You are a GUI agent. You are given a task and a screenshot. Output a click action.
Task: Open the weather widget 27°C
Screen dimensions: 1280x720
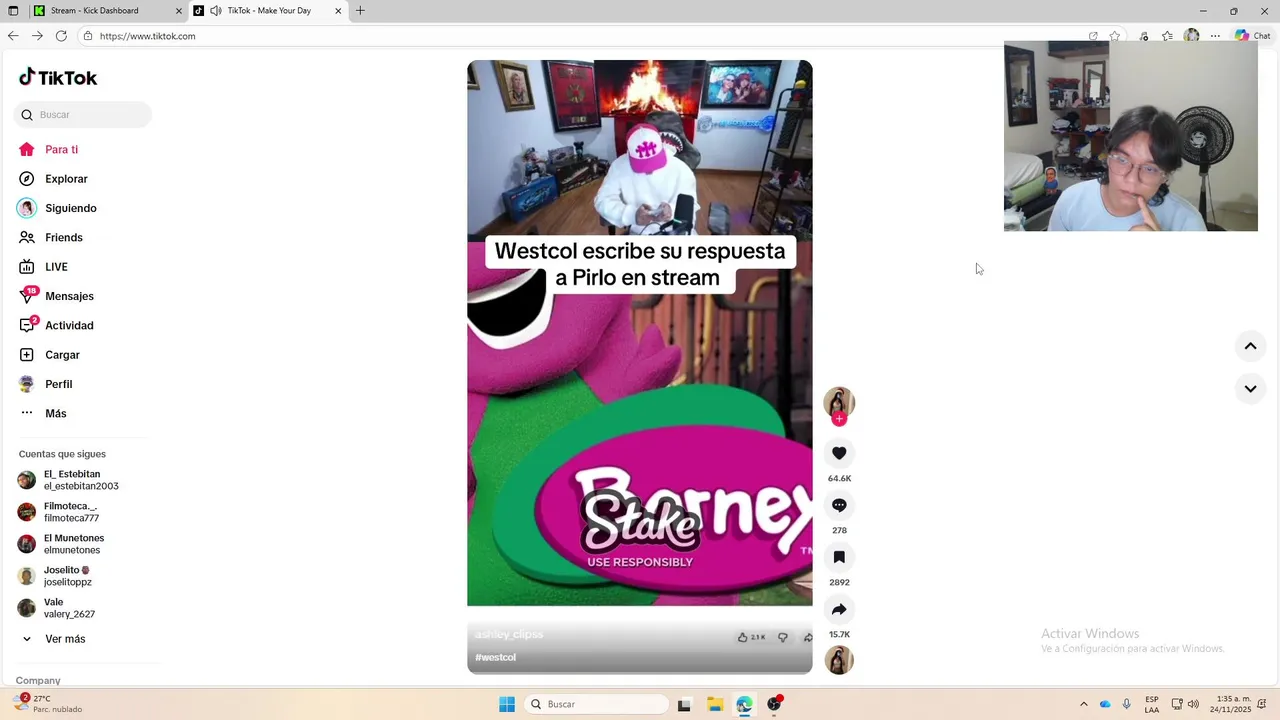click(x=48, y=704)
